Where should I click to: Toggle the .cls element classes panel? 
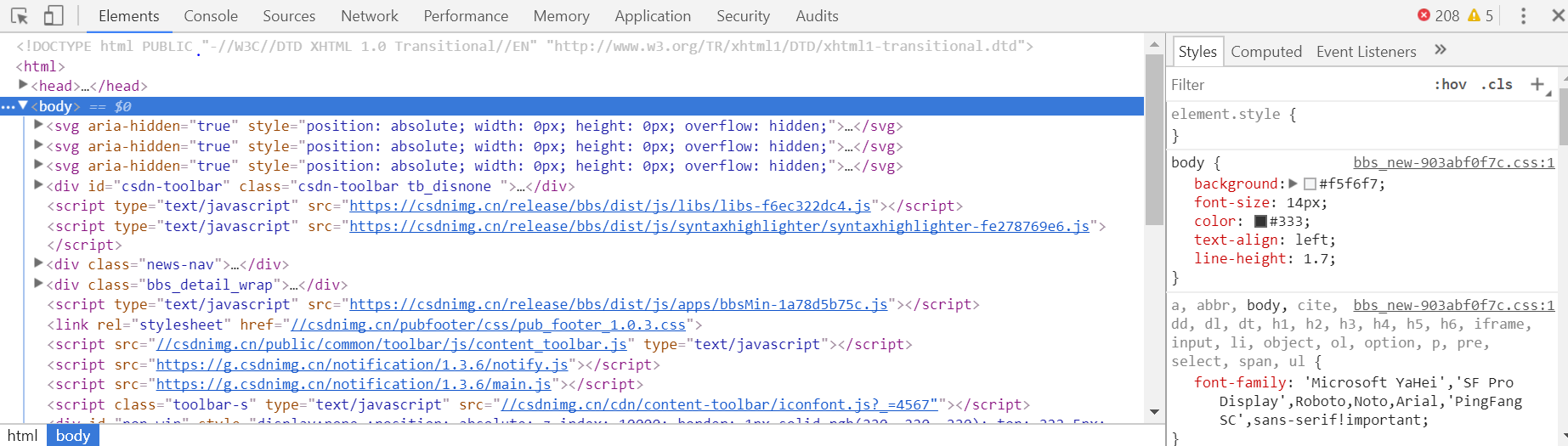point(1497,84)
